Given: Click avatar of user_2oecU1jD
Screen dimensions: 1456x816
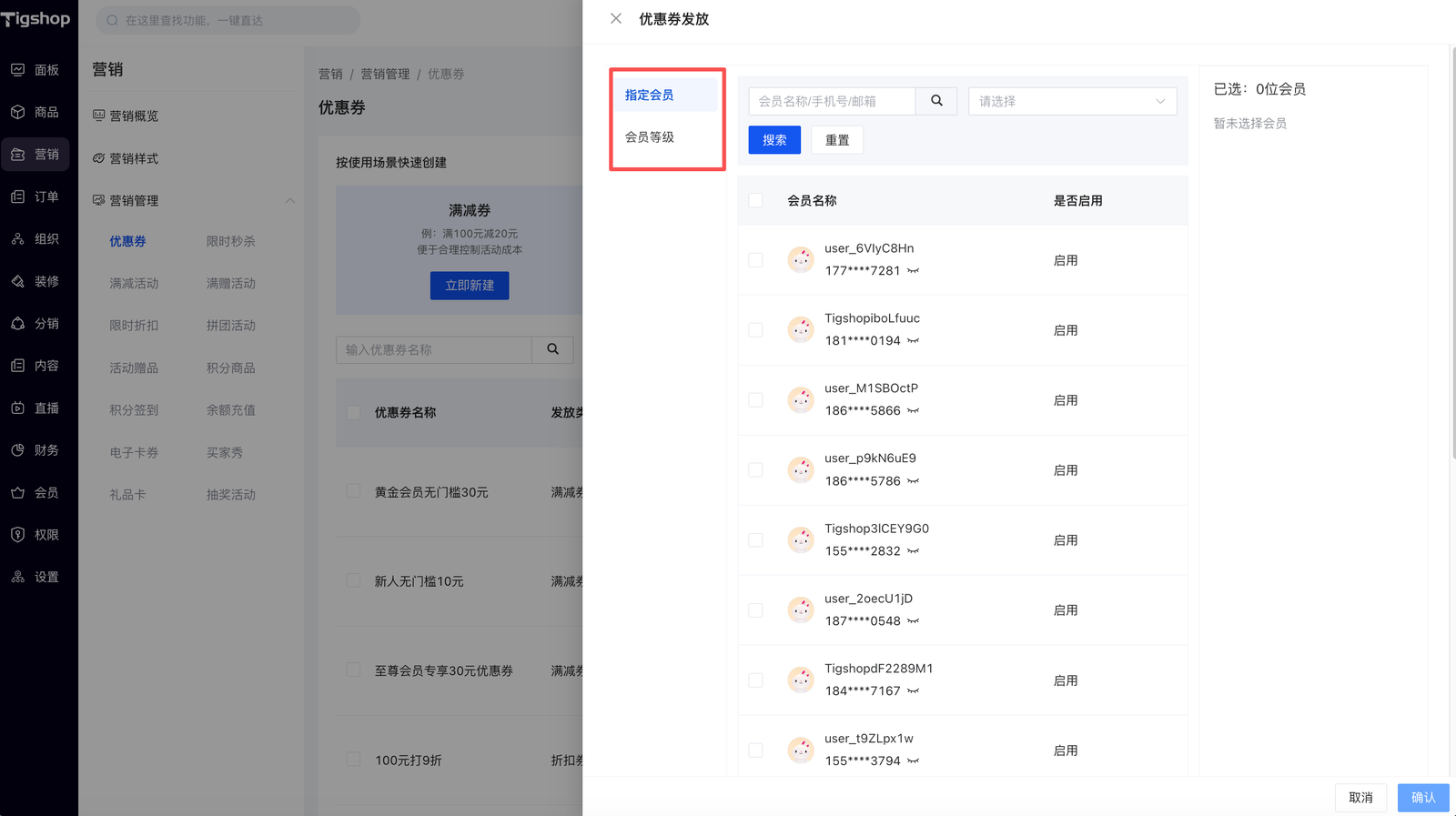Looking at the screenshot, I should tap(801, 610).
